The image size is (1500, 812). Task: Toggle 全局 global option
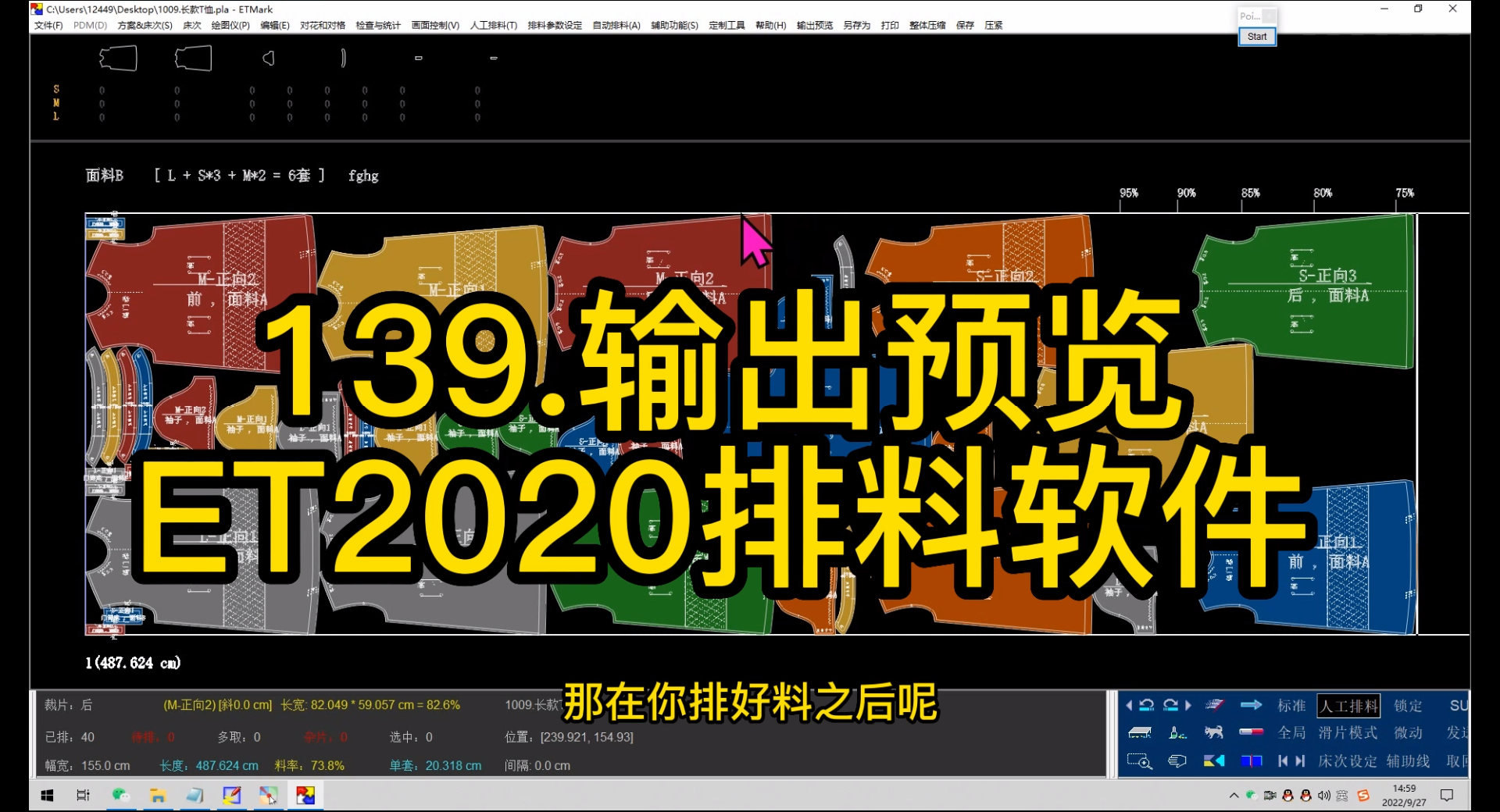pos(1291,732)
